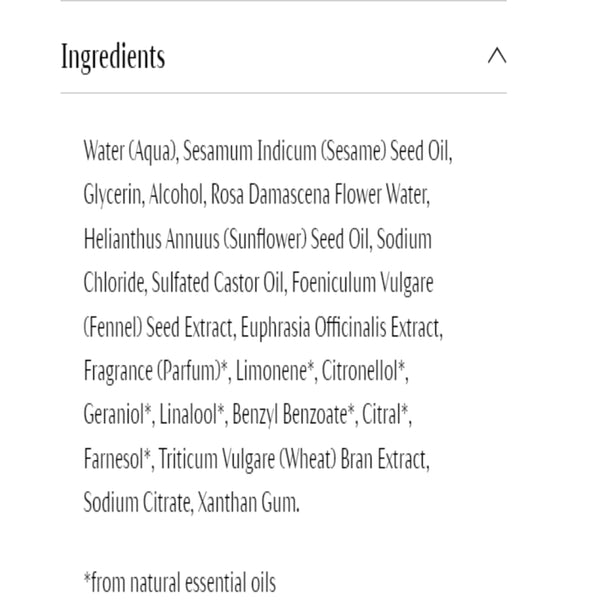The width and height of the screenshot is (600, 600).
Task: Click 'Sesamum Indicum (Sesame) Seed Oil' text
Action: (x=317, y=152)
